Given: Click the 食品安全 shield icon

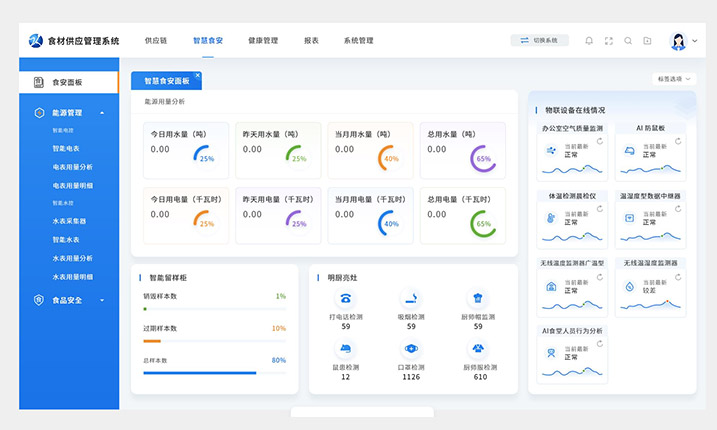Looking at the screenshot, I should coord(39,300).
